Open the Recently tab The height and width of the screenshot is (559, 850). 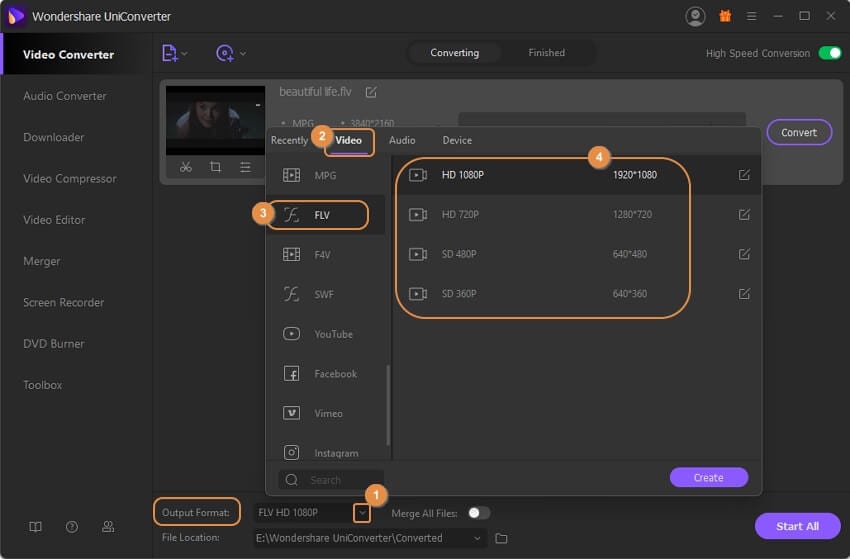click(x=289, y=140)
